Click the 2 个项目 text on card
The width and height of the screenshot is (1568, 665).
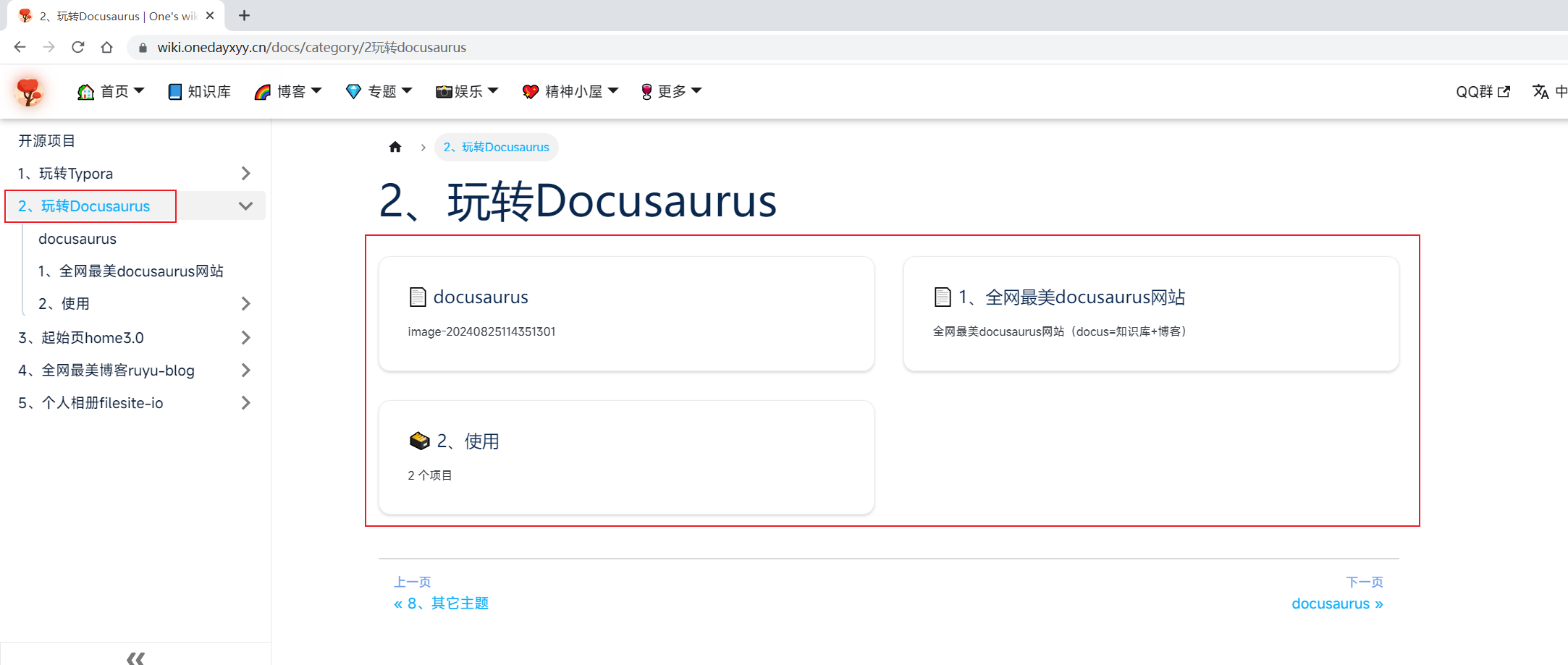[x=430, y=475]
